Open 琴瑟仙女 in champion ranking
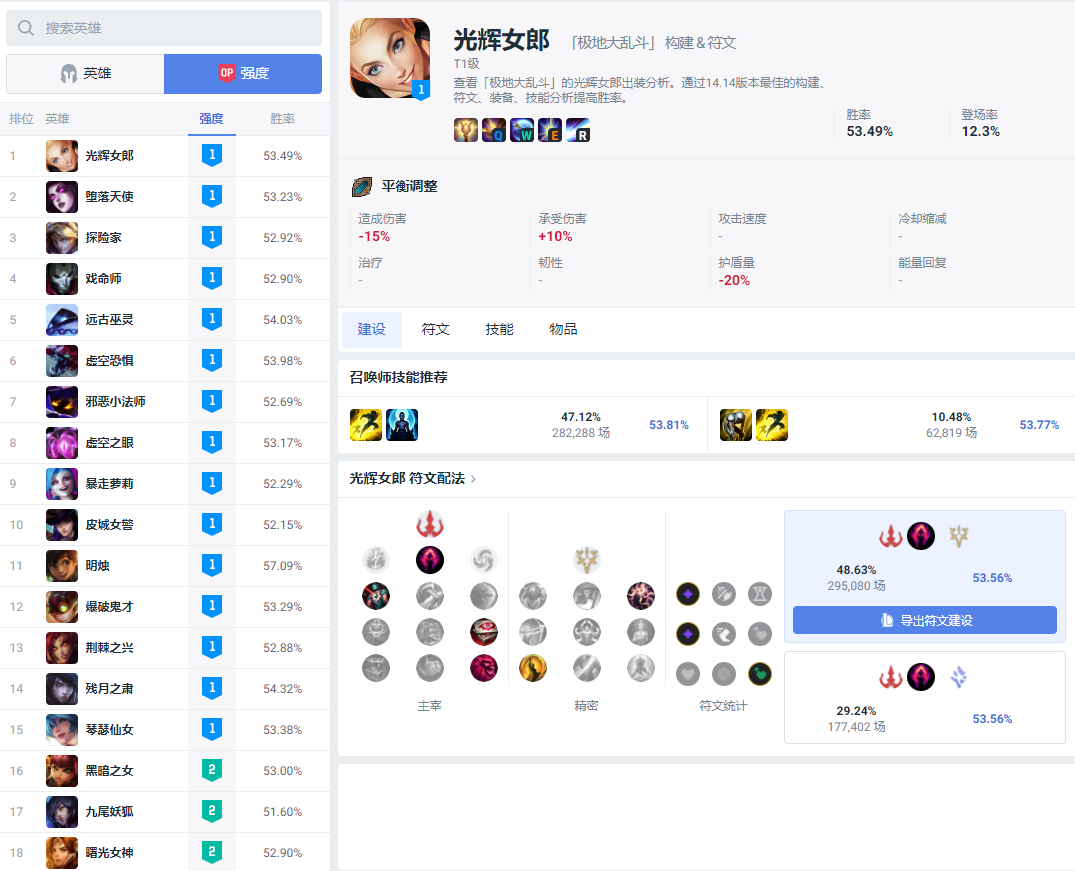The image size is (1075, 871). [165, 730]
